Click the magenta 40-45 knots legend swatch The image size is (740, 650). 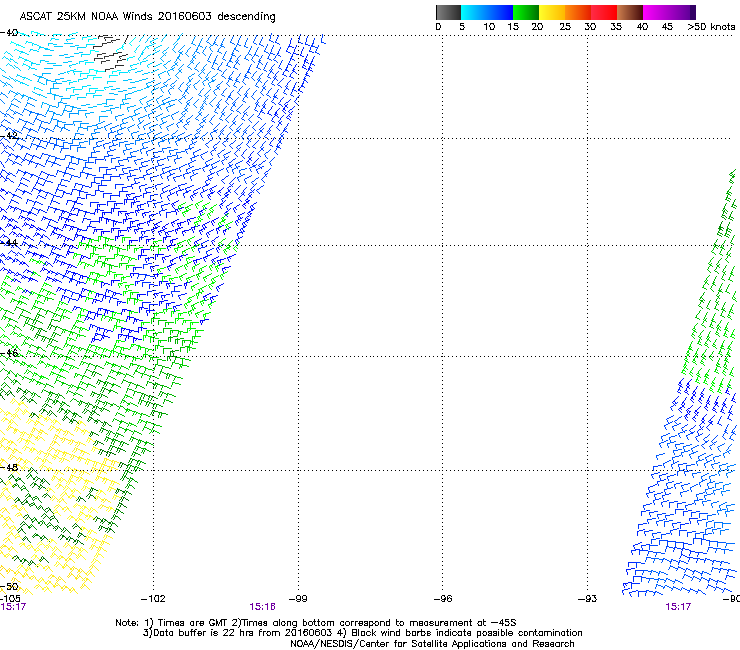(656, 12)
